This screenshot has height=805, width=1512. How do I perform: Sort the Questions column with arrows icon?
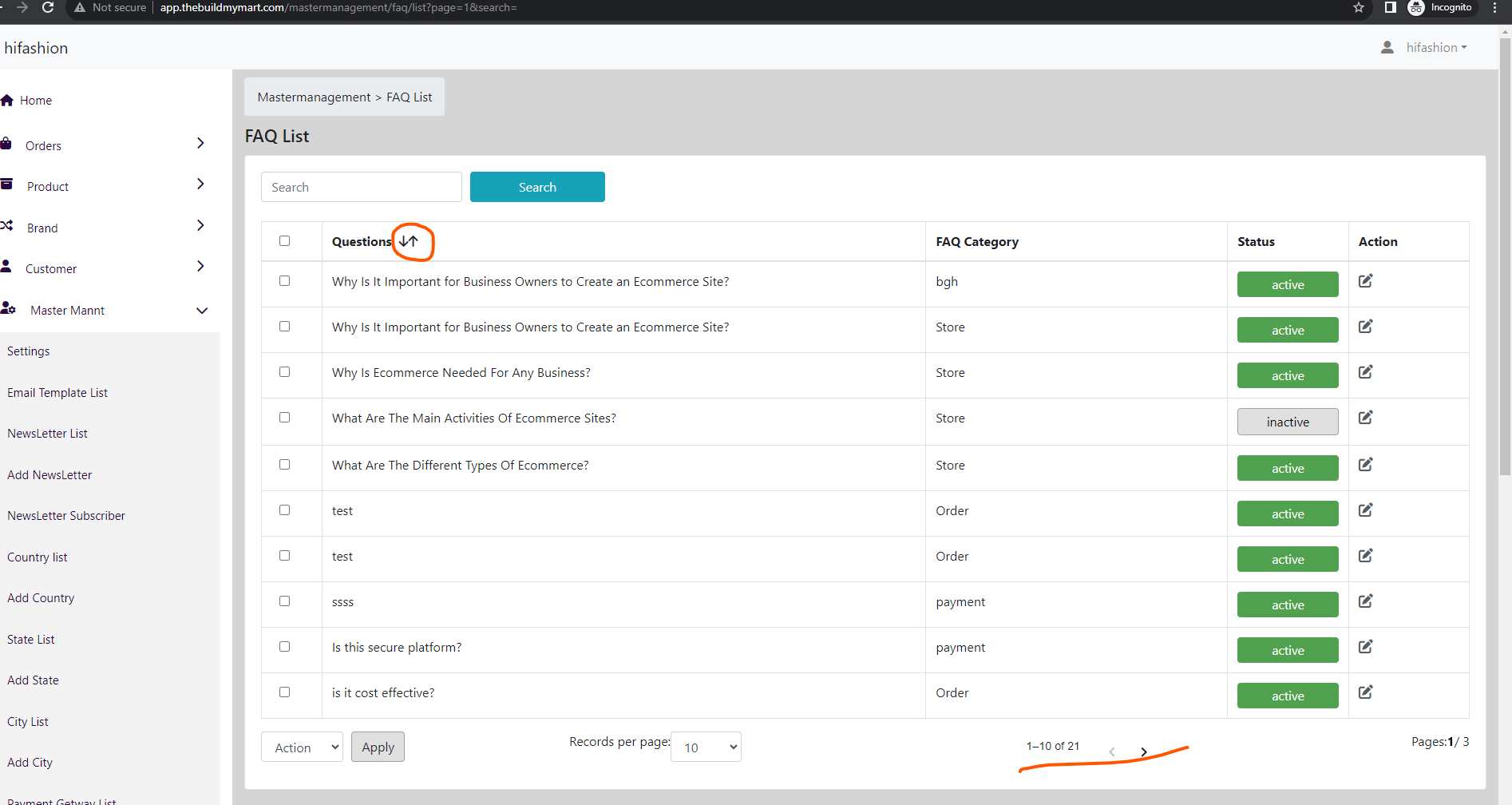409,241
